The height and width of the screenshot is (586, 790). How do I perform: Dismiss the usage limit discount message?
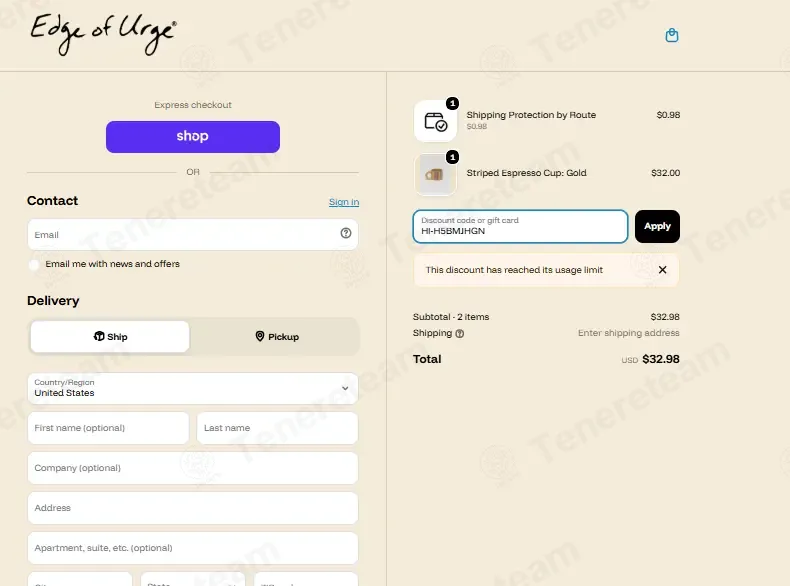(663, 270)
